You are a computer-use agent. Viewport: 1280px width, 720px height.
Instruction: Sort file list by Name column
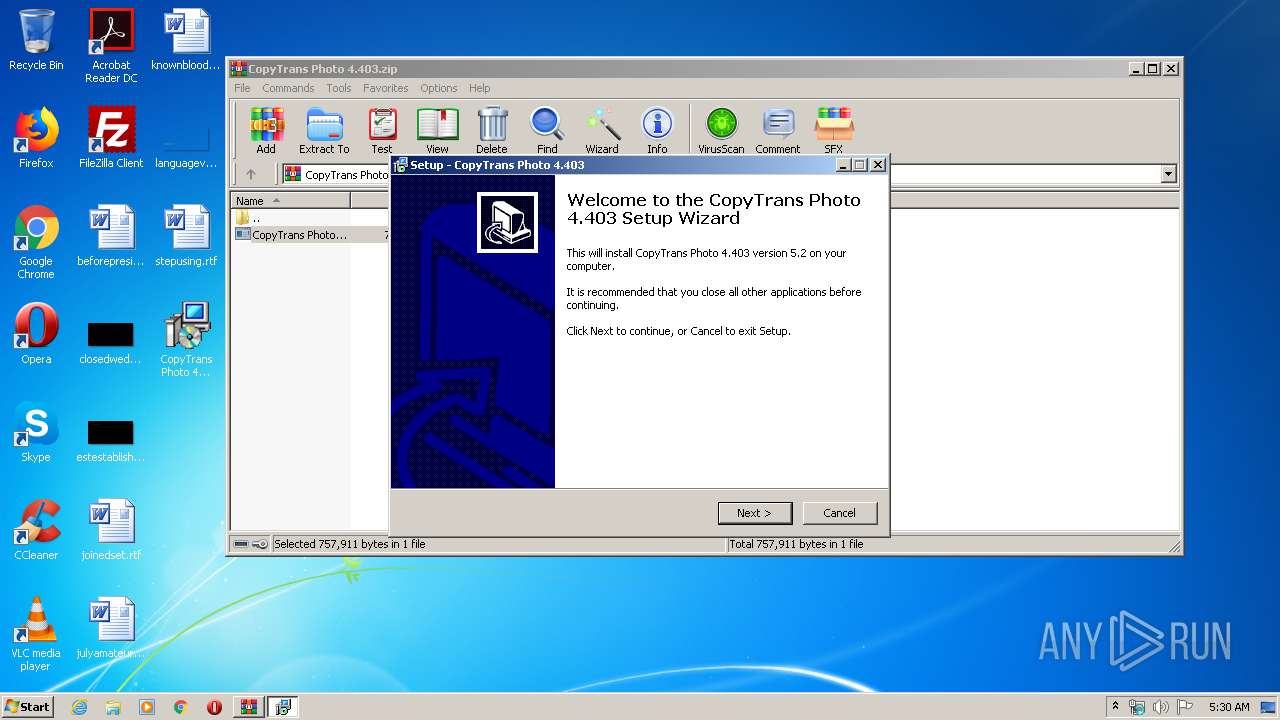[291, 201]
